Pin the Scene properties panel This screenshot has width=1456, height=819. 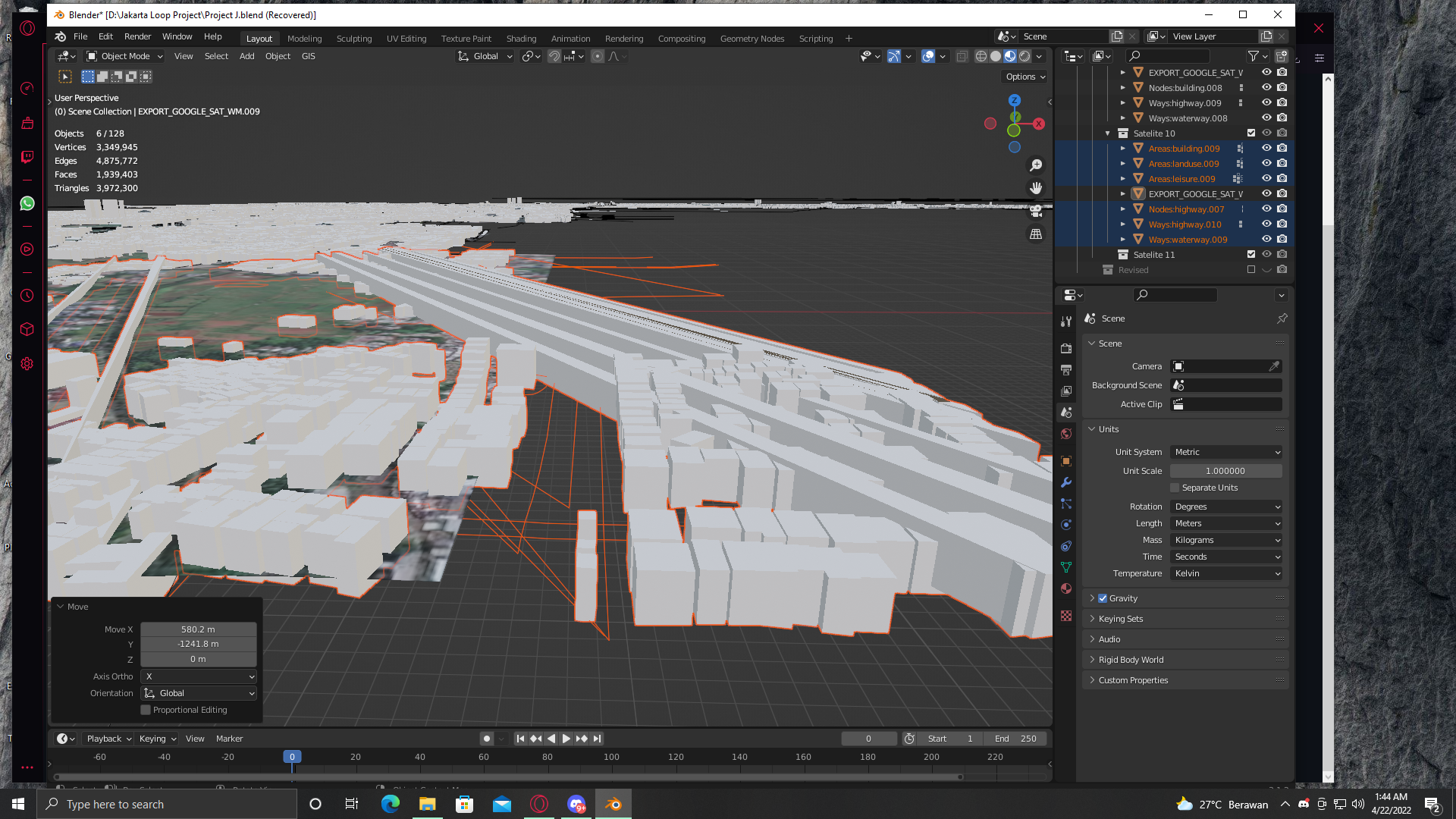[x=1282, y=318]
